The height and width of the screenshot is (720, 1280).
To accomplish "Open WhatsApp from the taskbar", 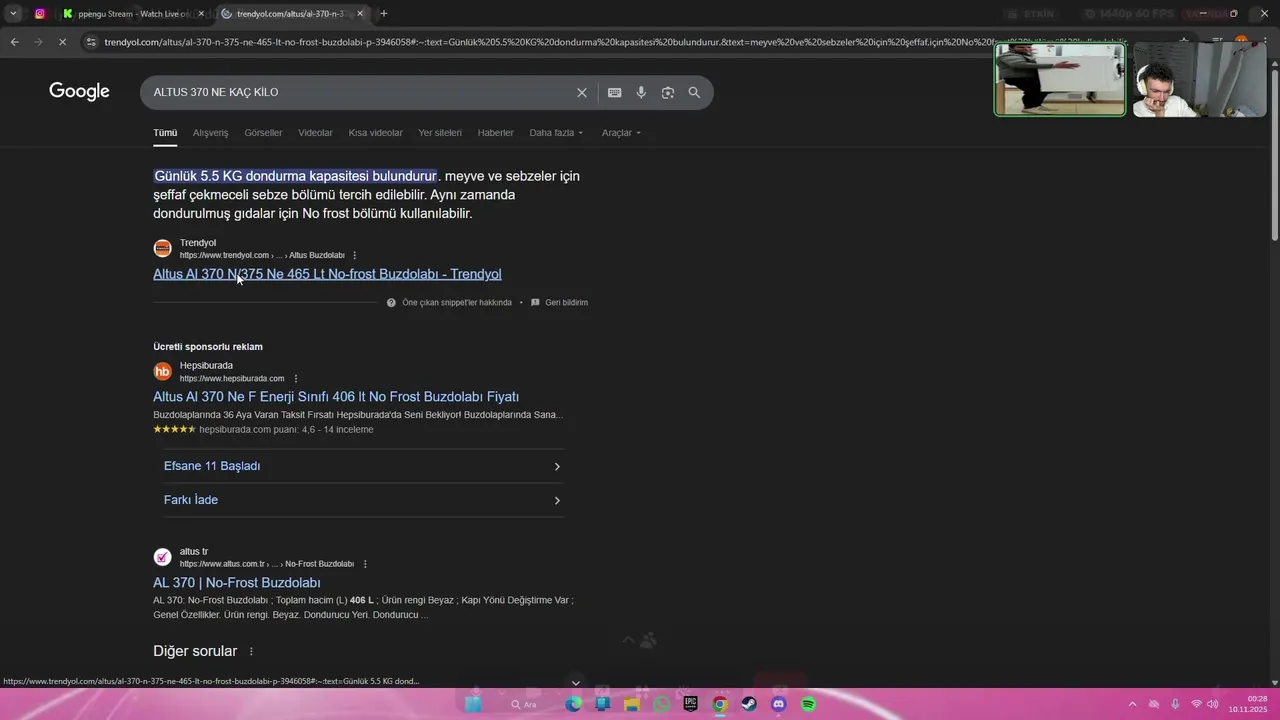I will click(661, 704).
